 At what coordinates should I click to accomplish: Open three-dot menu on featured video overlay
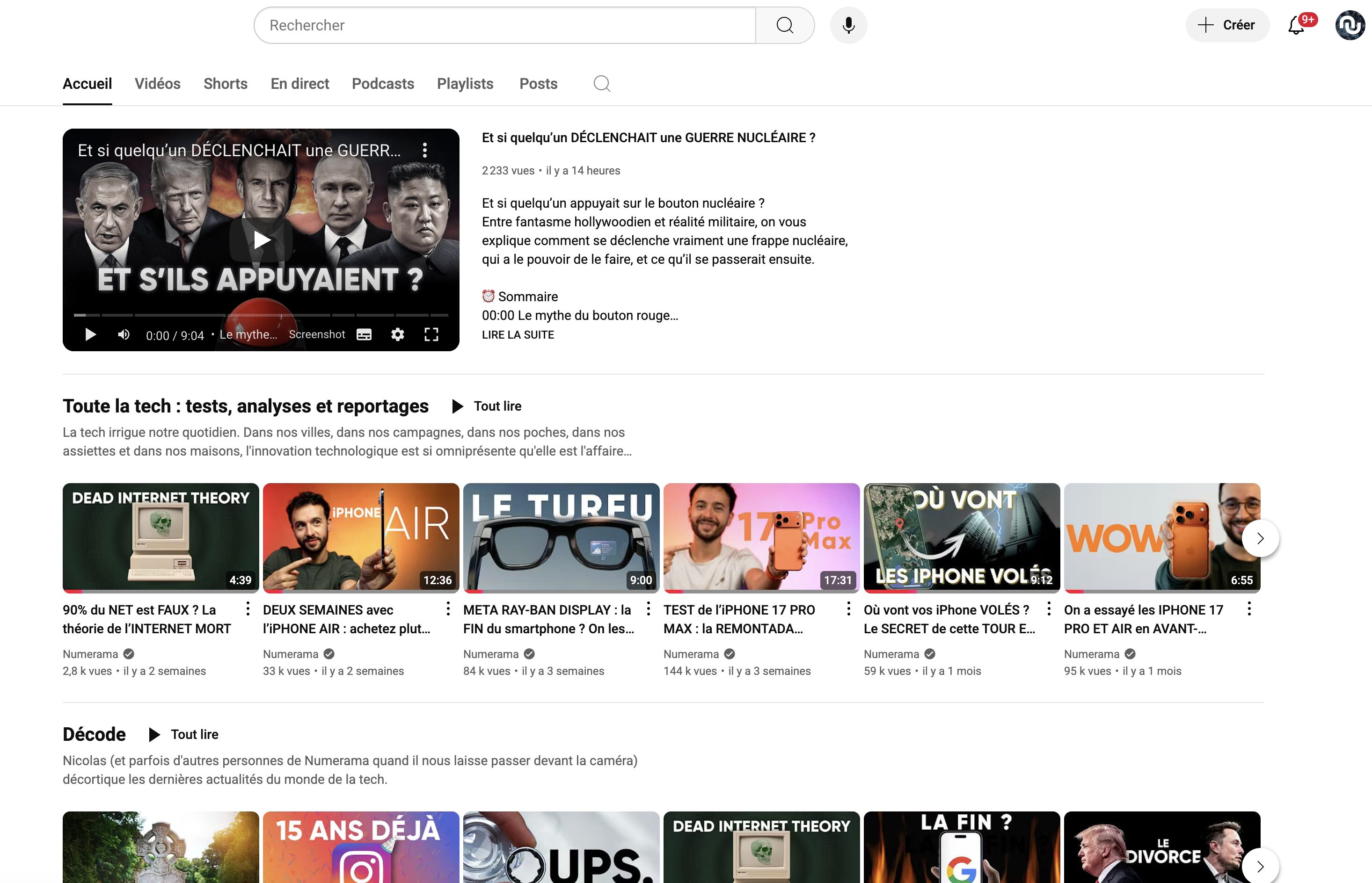coord(424,150)
